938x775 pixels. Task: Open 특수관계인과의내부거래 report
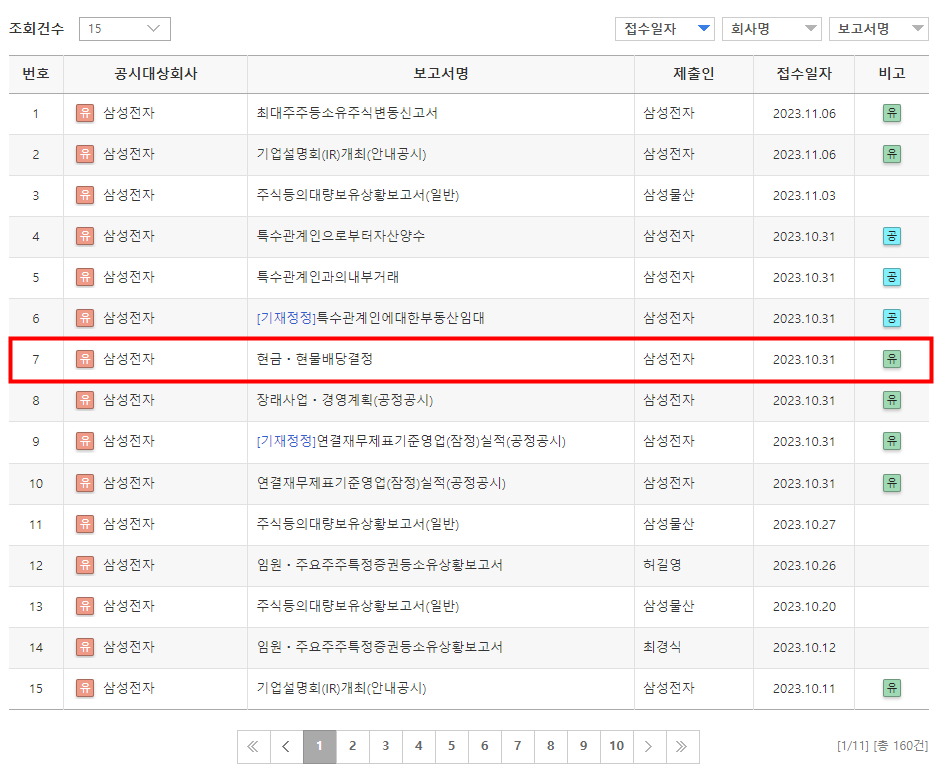click(328, 277)
